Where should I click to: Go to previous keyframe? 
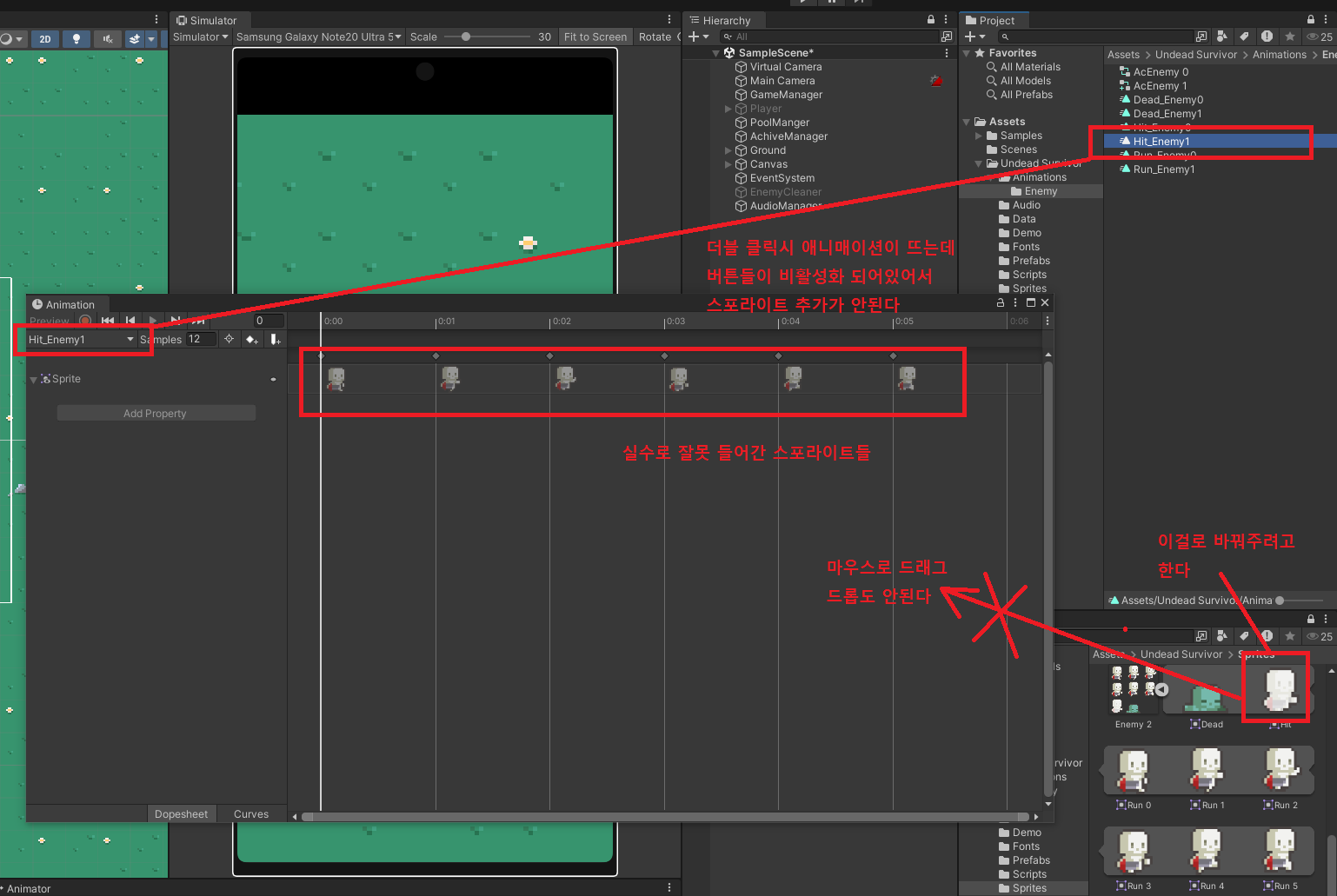[130, 321]
